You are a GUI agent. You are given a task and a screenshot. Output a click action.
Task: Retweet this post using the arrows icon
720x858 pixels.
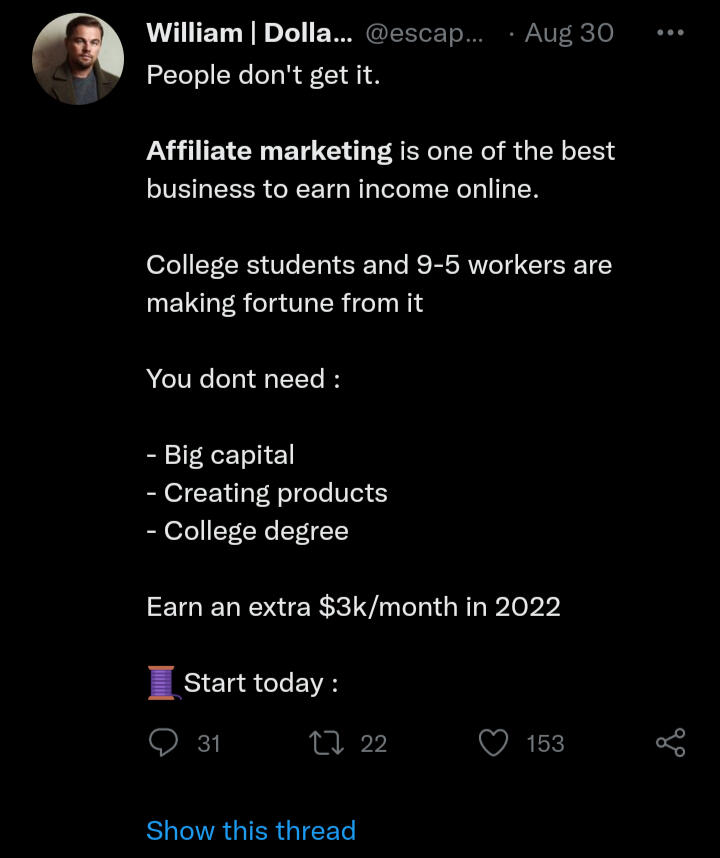coord(325,743)
